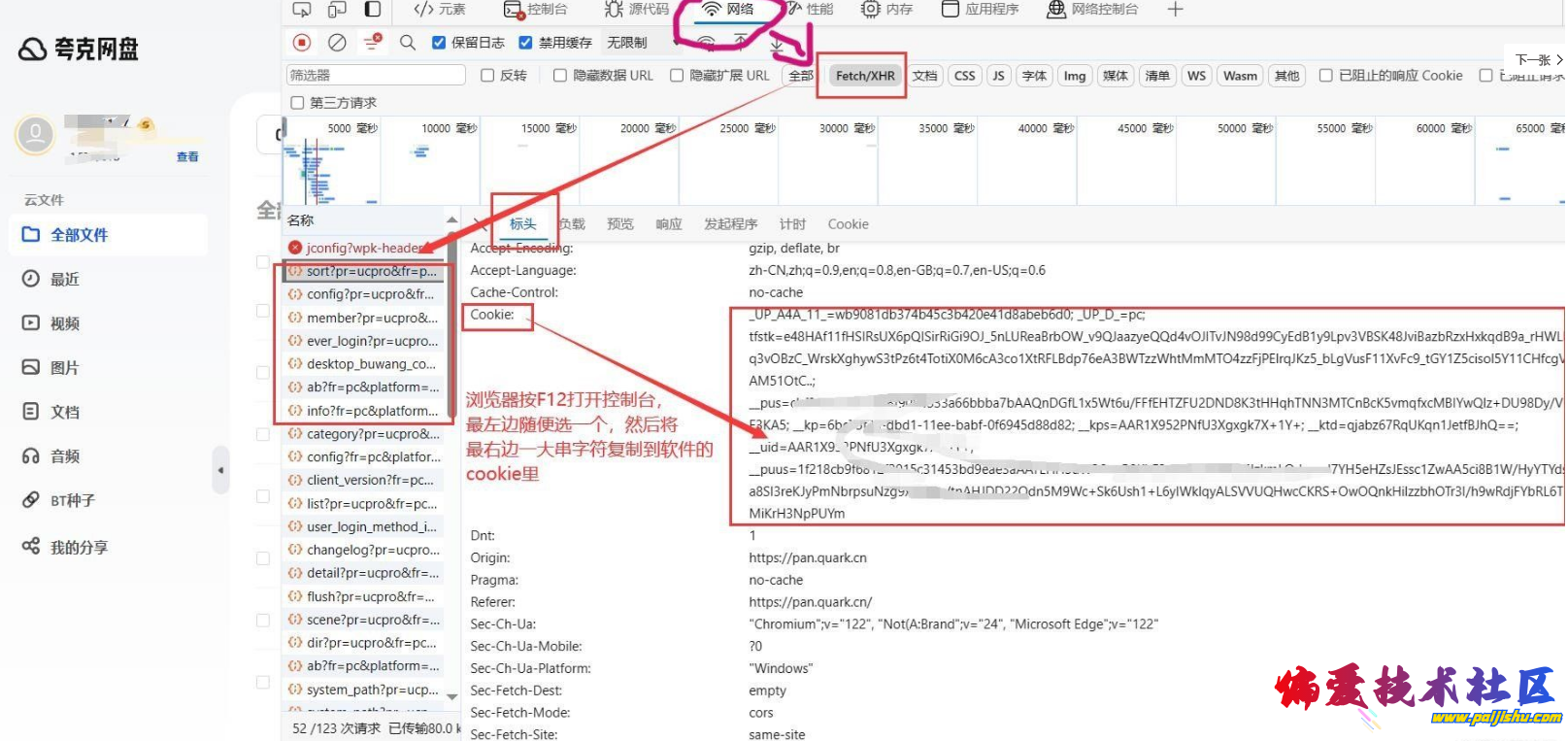Collapse the left sidebar arrow handle

coord(220,470)
